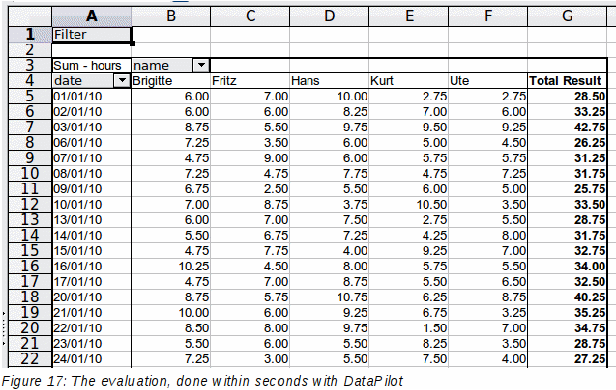Click the Kurt column label cell
Viewport: 616px width, 390px height.
coord(409,81)
